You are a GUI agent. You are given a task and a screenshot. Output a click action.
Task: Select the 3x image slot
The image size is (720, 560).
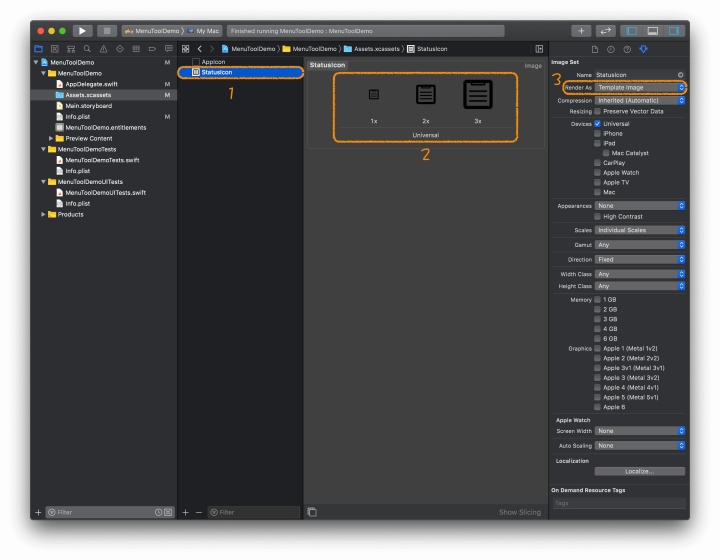coord(478,95)
